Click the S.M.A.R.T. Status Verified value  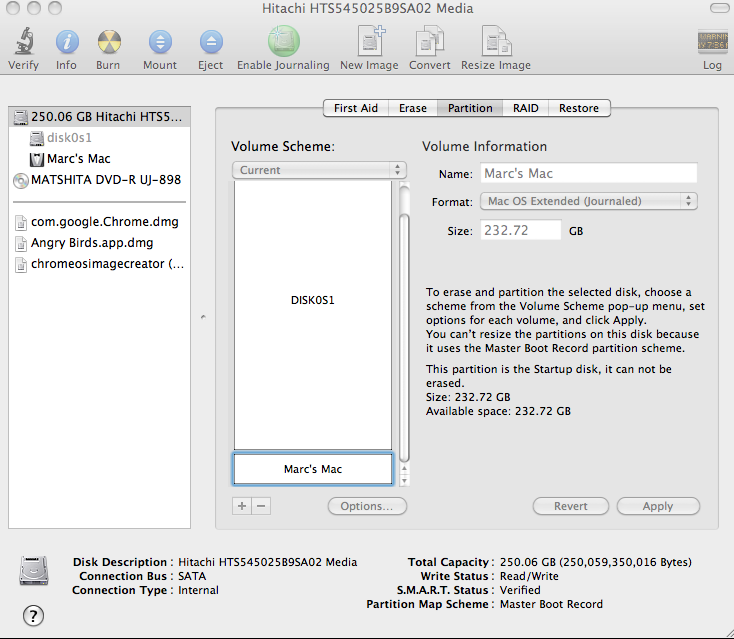pyautogui.click(x=520, y=590)
